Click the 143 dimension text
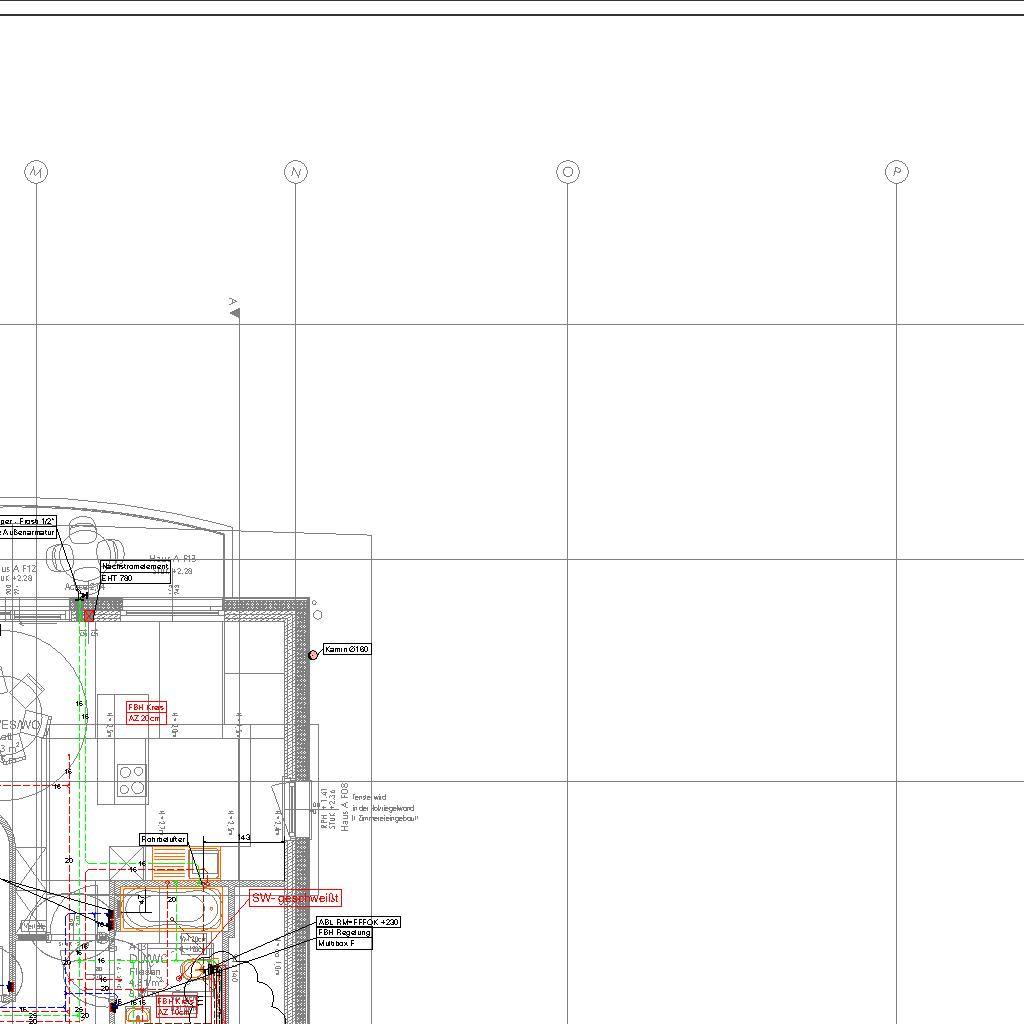 (x=245, y=836)
